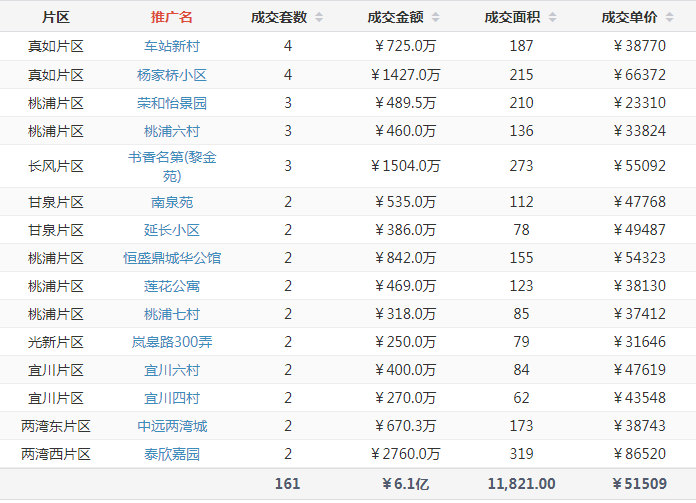Click the ¥2760.0万 amount cell

405,454
